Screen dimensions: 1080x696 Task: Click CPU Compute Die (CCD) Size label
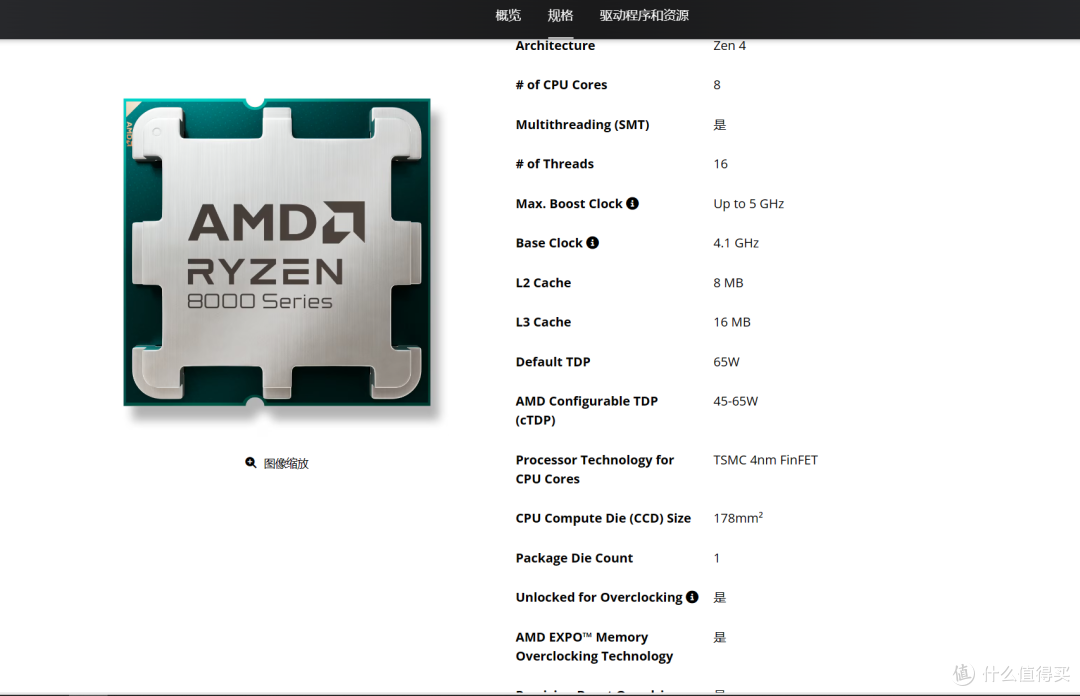click(603, 518)
